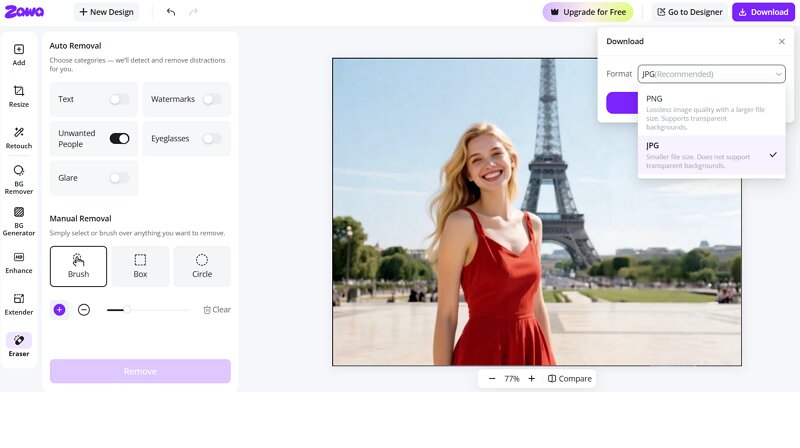Image resolution: width=800 pixels, height=448 pixels.
Task: Open the Add tool in sidebar
Action: [19, 54]
